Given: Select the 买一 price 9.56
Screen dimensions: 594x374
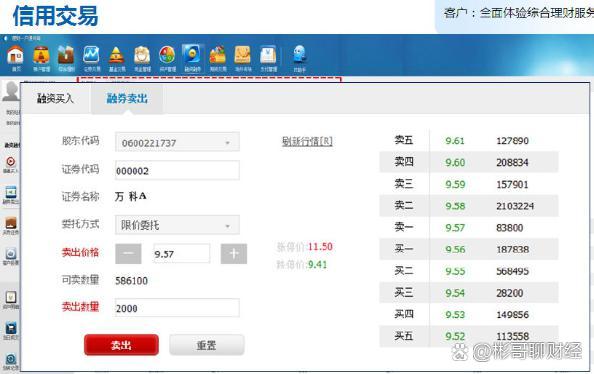Looking at the screenshot, I should (x=455, y=249).
